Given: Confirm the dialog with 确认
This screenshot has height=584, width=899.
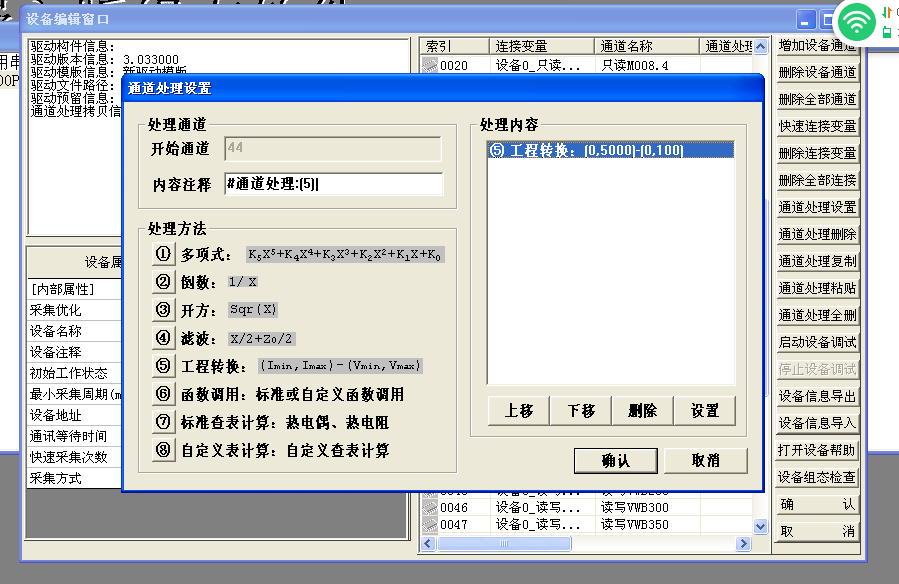Looking at the screenshot, I should pyautogui.click(x=615, y=461).
